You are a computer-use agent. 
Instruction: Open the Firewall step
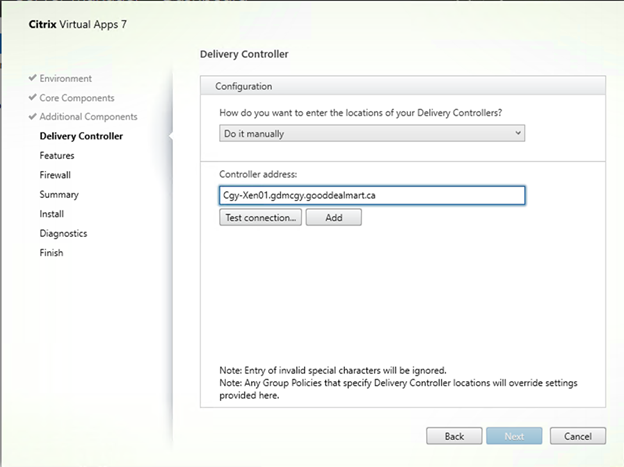[x=55, y=175]
